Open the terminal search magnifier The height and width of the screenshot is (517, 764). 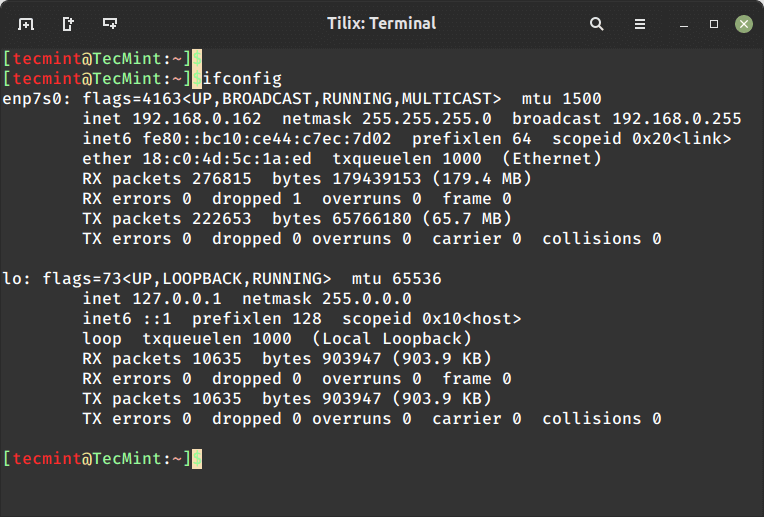click(x=596, y=23)
